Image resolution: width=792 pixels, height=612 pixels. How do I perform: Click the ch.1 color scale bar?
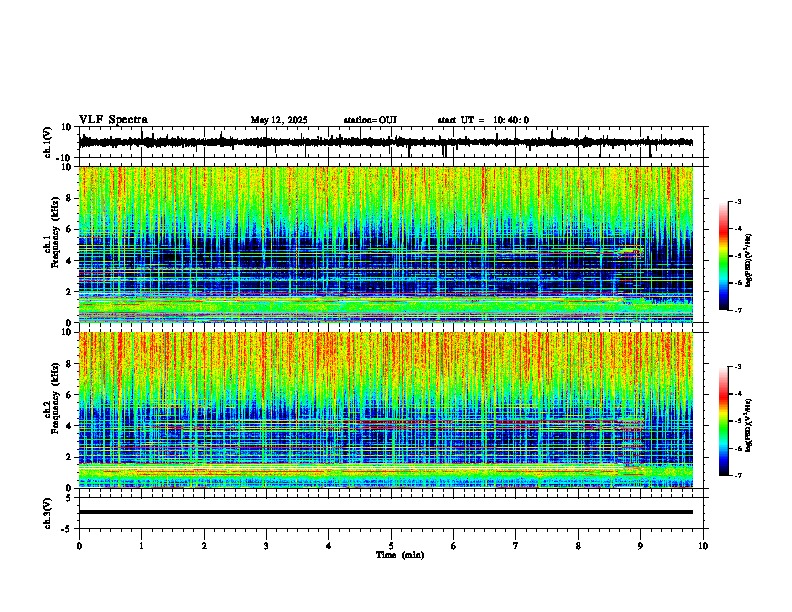point(724,256)
